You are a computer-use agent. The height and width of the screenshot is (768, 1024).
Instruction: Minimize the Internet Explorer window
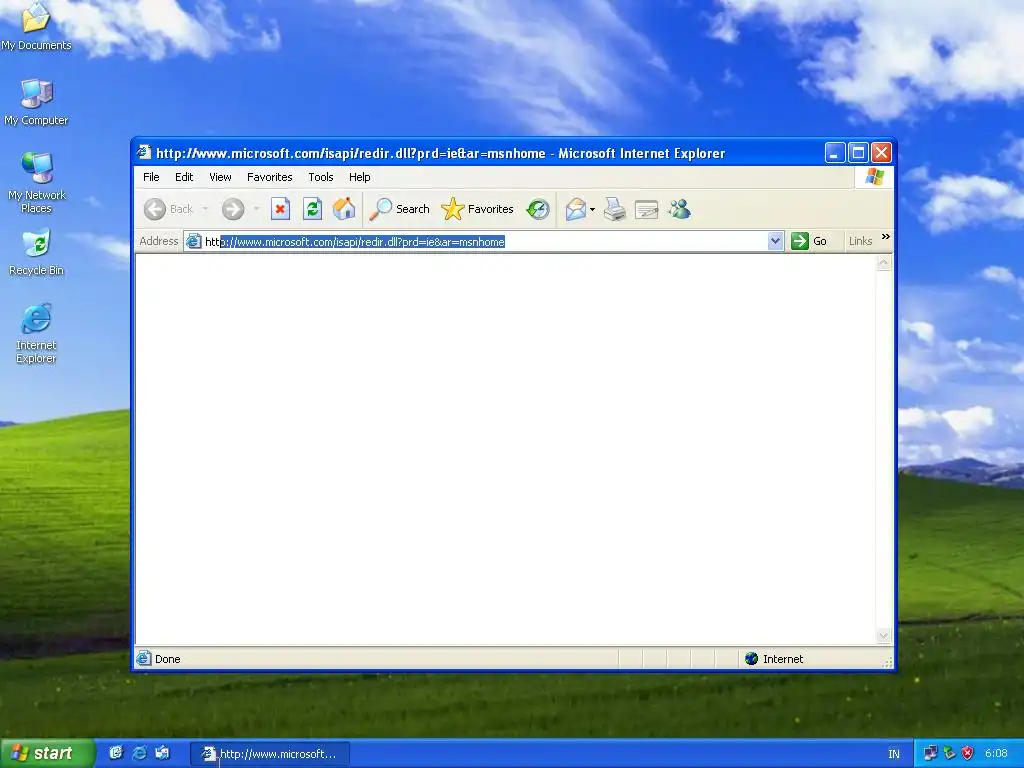pyautogui.click(x=835, y=153)
